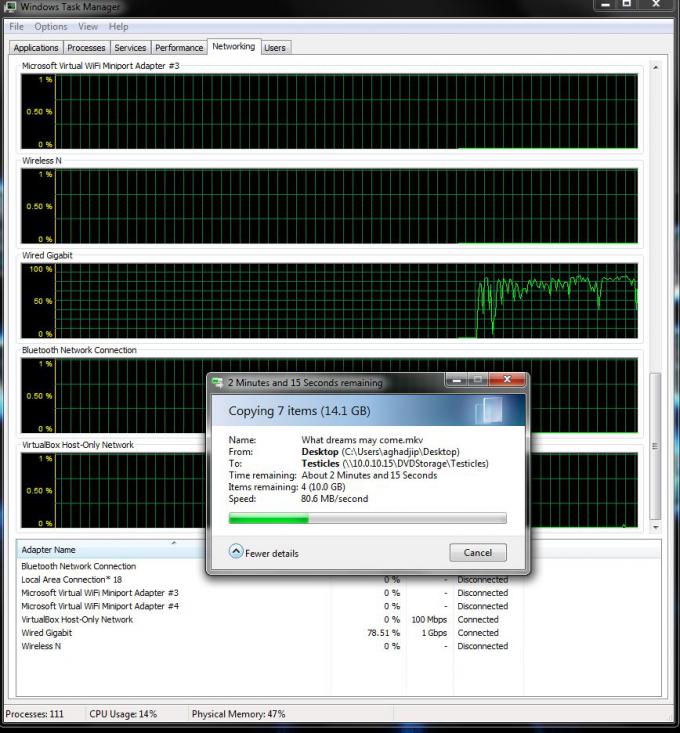Screen dimensions: 680x733
Task: Click the 80.6 MB/second speed value
Action: (335, 499)
